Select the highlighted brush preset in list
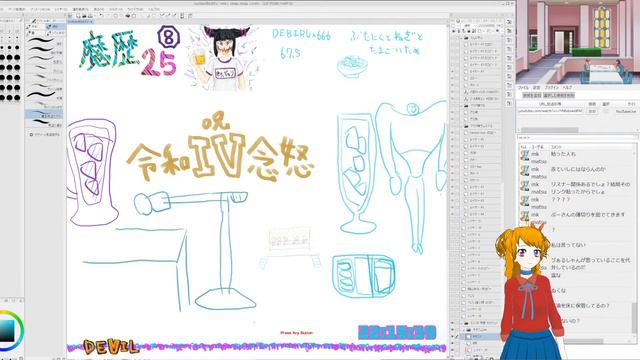 point(44,113)
